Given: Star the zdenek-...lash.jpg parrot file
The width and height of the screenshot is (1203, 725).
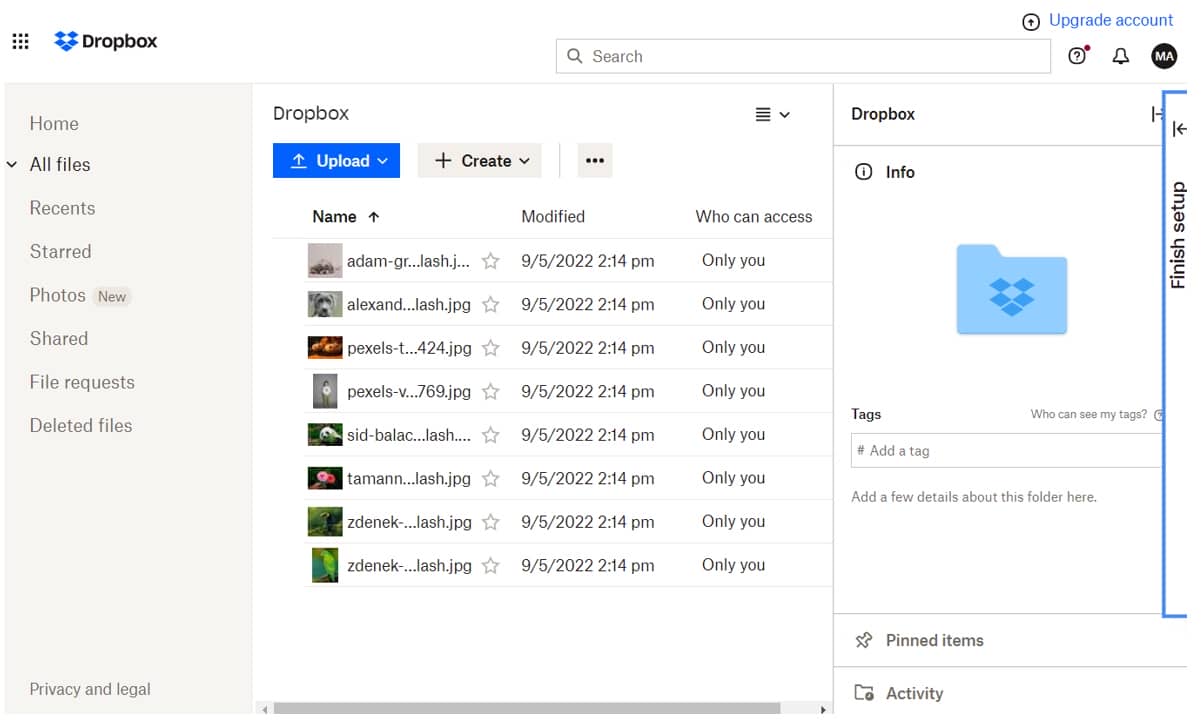Looking at the screenshot, I should pyautogui.click(x=491, y=566).
